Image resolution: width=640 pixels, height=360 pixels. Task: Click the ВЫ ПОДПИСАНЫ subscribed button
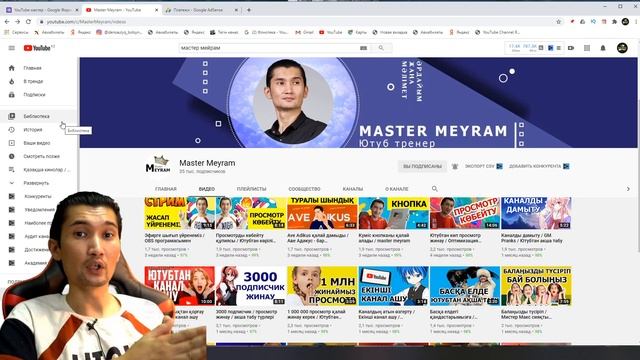point(422,167)
